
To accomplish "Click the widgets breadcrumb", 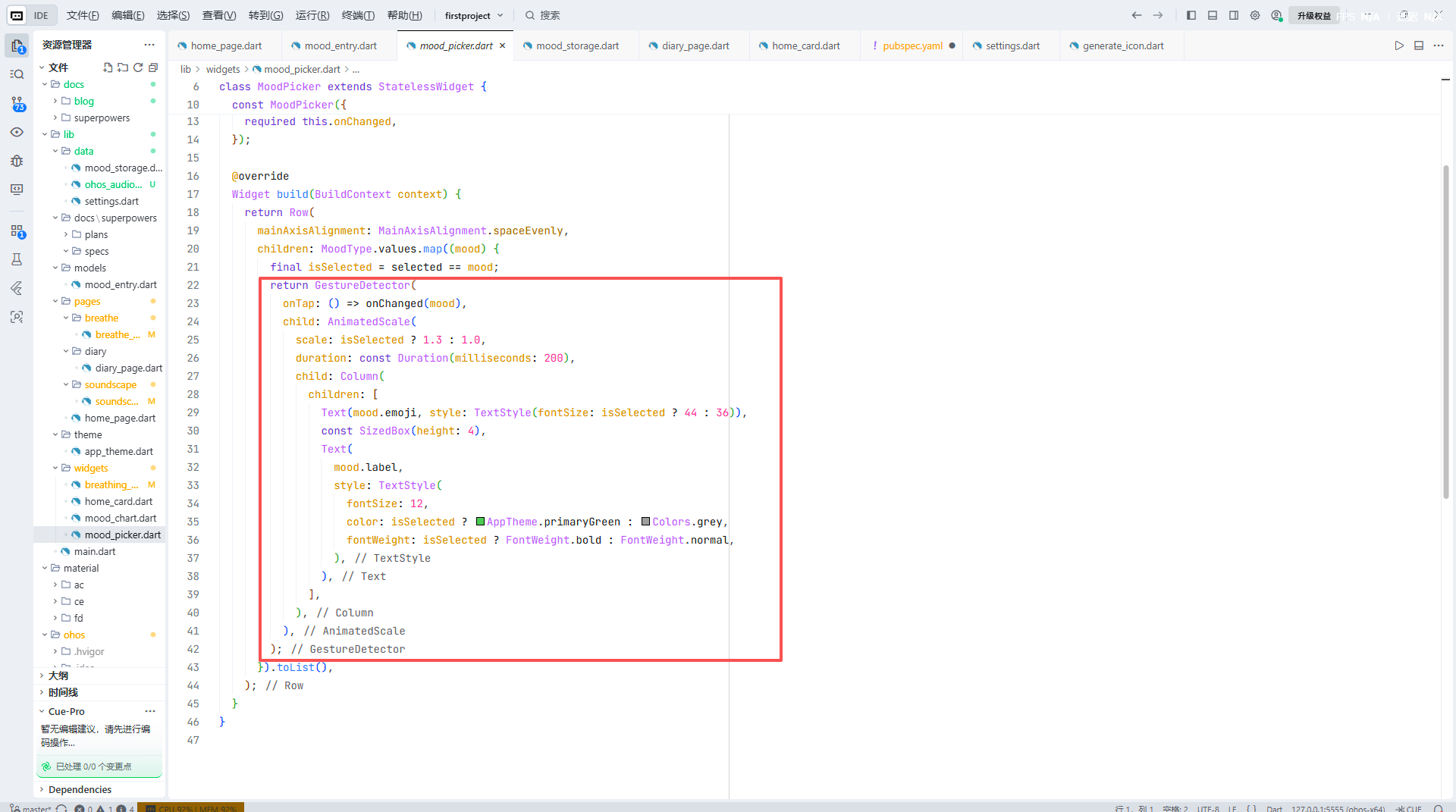I will [223, 69].
